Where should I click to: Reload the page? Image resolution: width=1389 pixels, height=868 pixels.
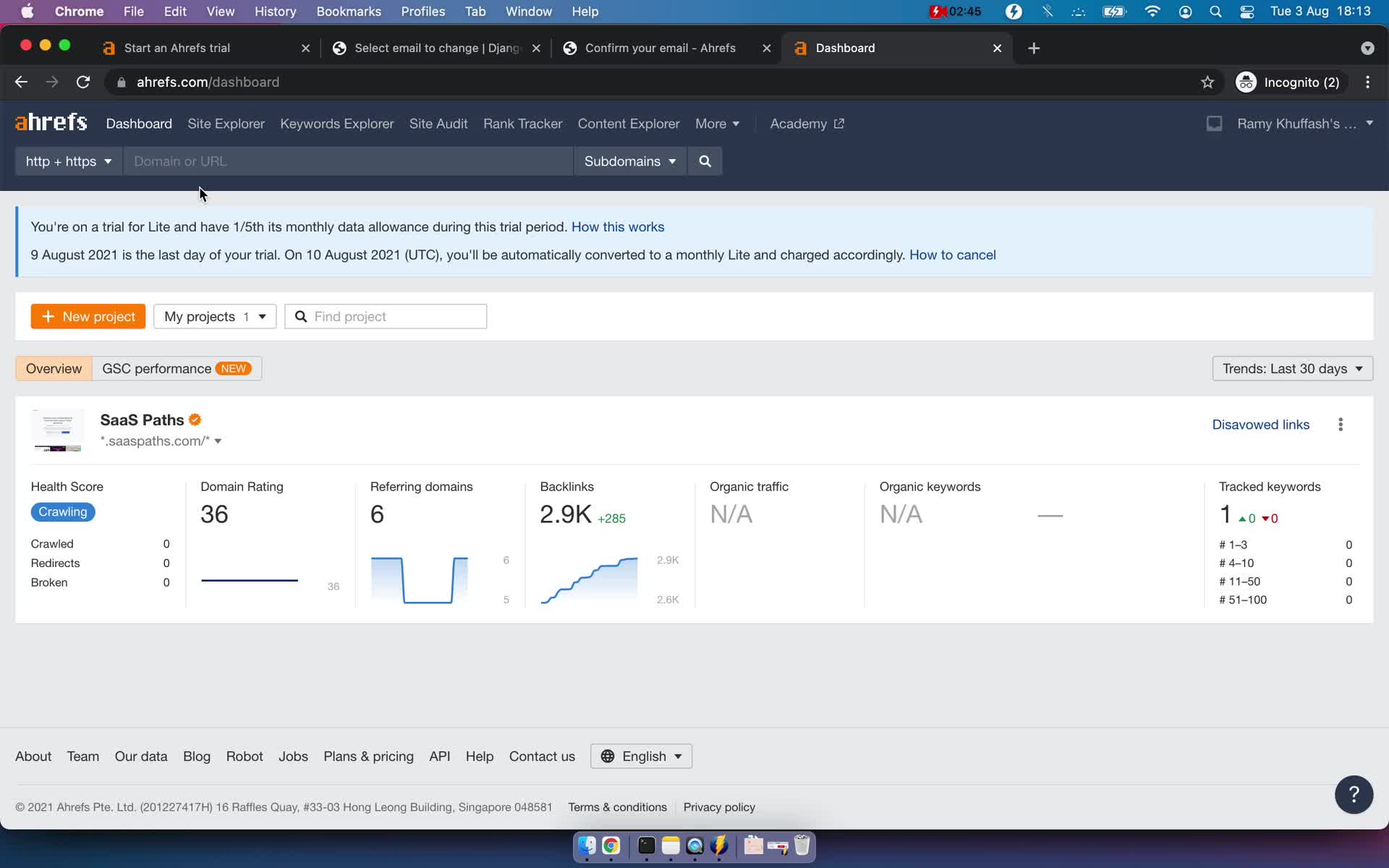(x=83, y=82)
